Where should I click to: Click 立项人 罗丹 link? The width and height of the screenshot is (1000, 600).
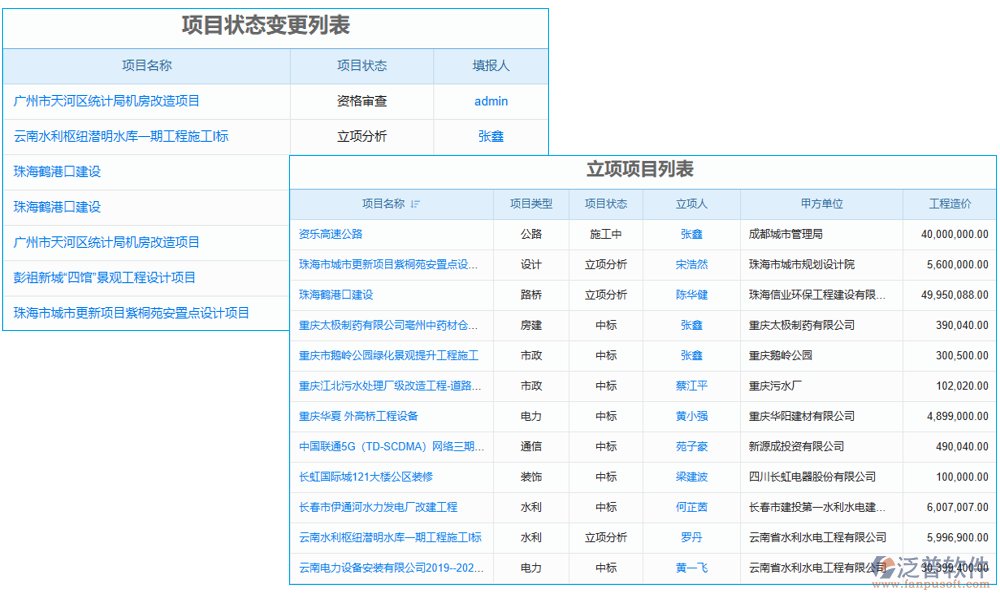(x=691, y=537)
